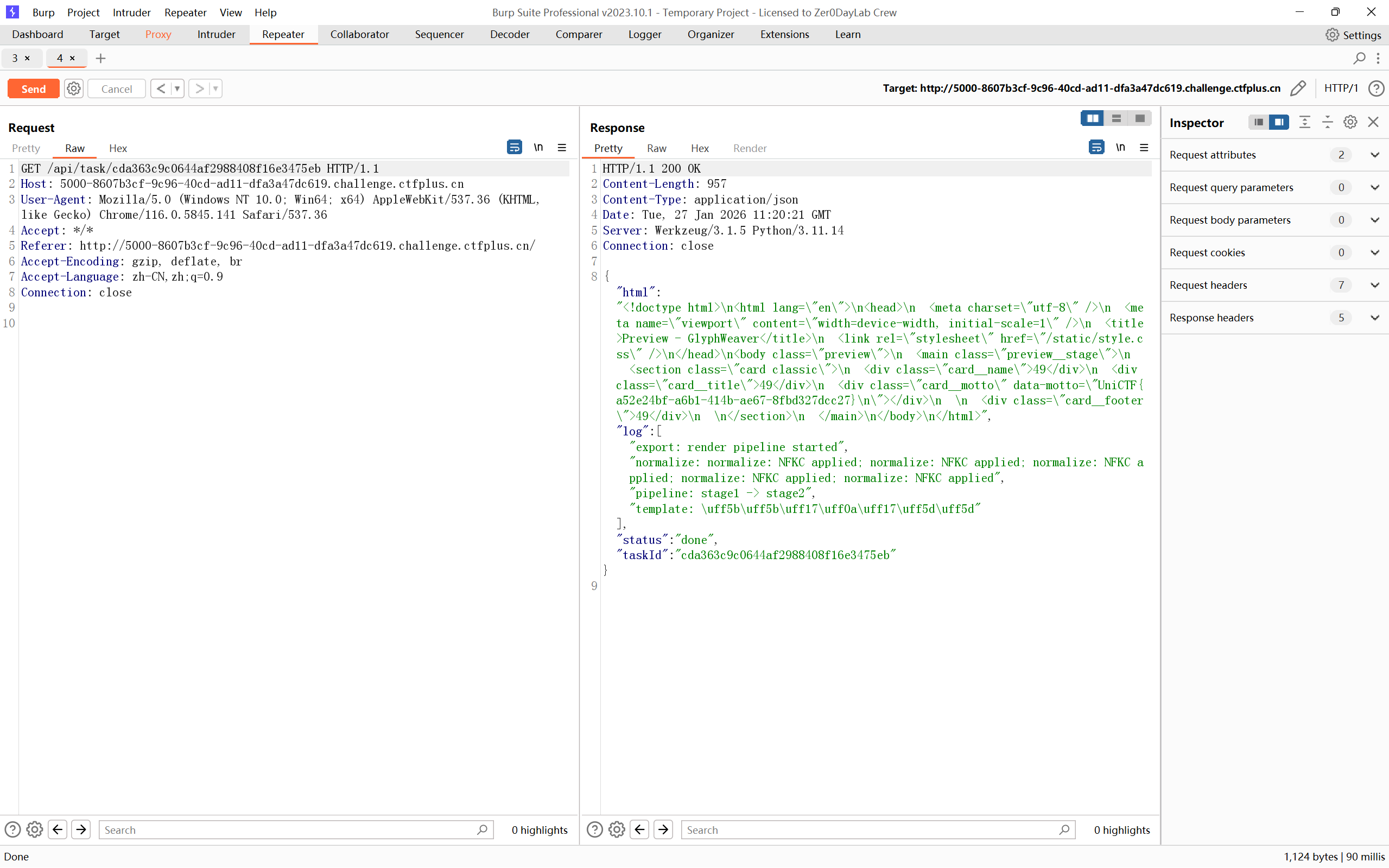Toggle response non-printable characters \n
Screen dimensions: 1389x868
pos(1120,148)
